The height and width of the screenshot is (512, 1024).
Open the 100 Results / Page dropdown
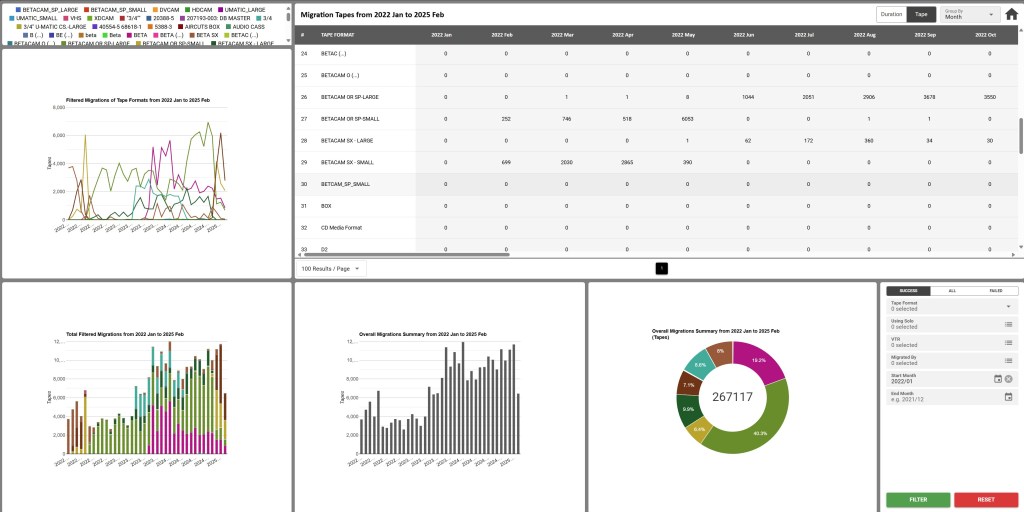(x=331, y=269)
